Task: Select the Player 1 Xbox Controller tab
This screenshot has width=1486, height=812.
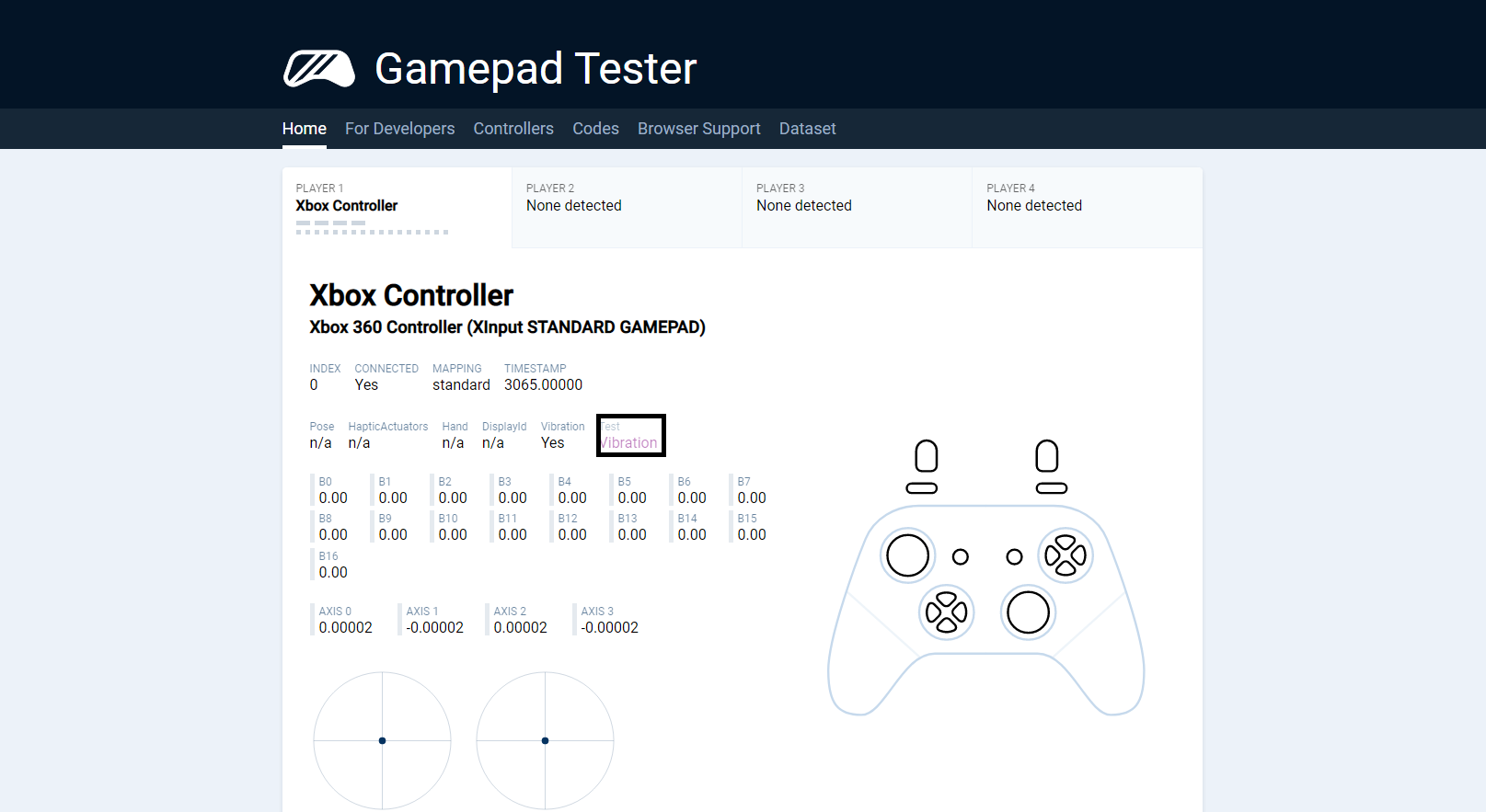Action: click(x=397, y=208)
